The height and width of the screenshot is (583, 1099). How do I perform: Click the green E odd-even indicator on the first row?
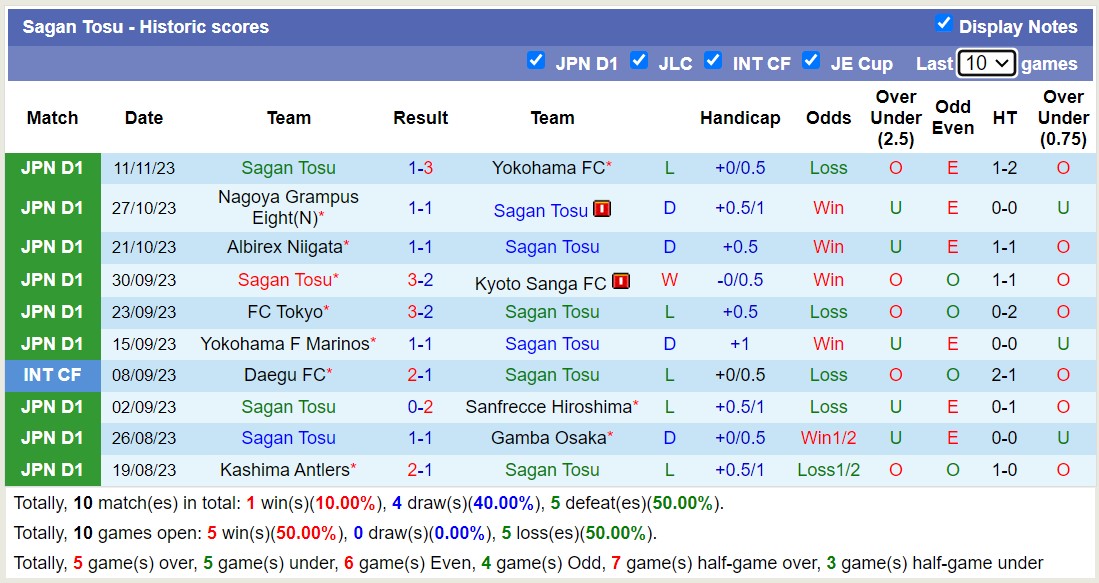tap(951, 167)
